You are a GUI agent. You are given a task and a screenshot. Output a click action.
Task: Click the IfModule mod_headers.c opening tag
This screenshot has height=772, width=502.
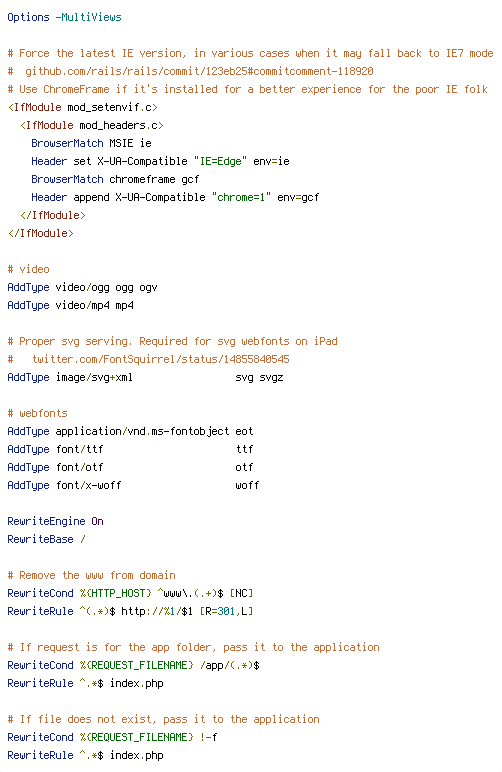92,126
